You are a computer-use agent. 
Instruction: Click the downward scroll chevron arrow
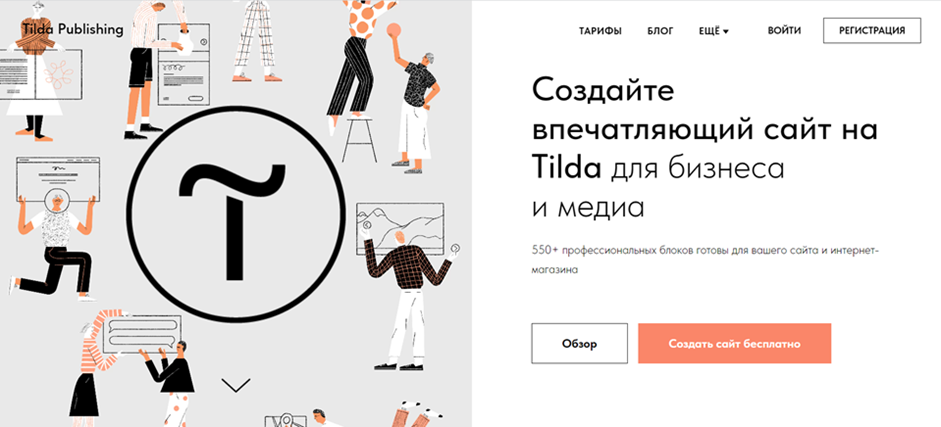tap(236, 385)
